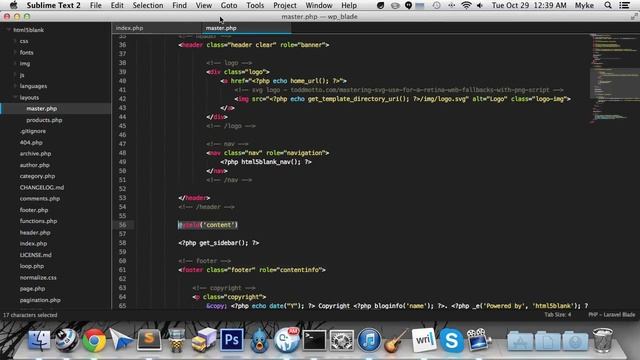The height and width of the screenshot is (360, 640).
Task: Open the Transmit truck icon in dock
Action: (204, 340)
